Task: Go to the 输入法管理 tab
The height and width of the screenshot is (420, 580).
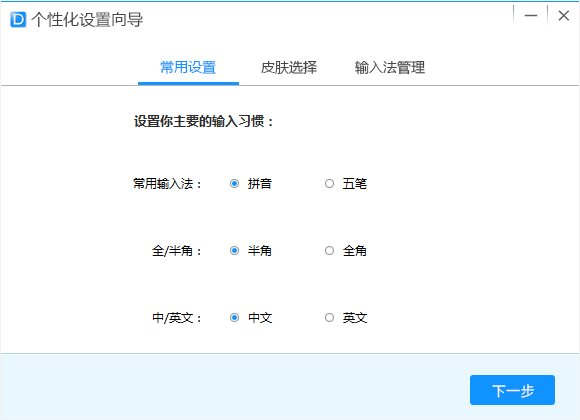Action: (390, 68)
